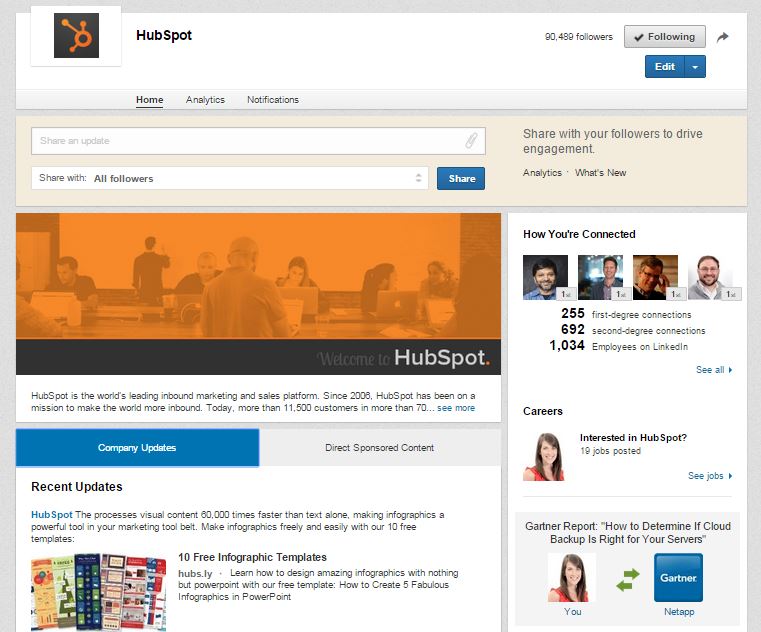The width and height of the screenshot is (761, 632).
Task: Click the blue Edit button
Action: tap(664, 67)
